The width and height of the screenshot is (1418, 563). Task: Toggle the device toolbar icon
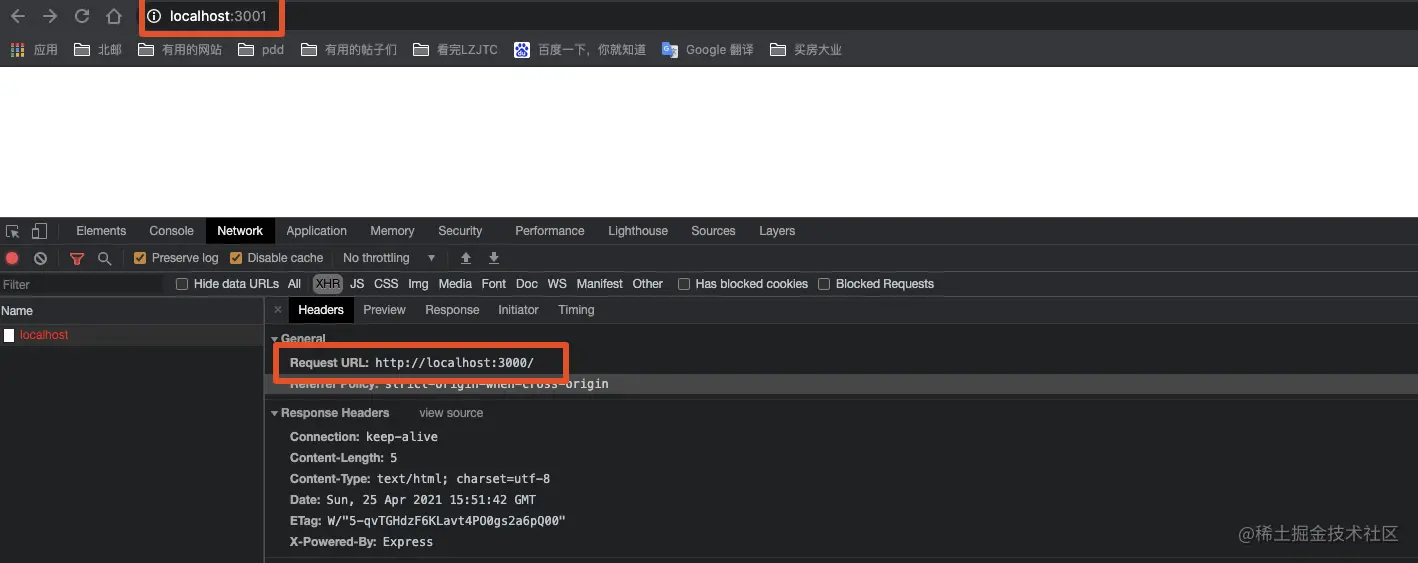pyautogui.click(x=39, y=231)
